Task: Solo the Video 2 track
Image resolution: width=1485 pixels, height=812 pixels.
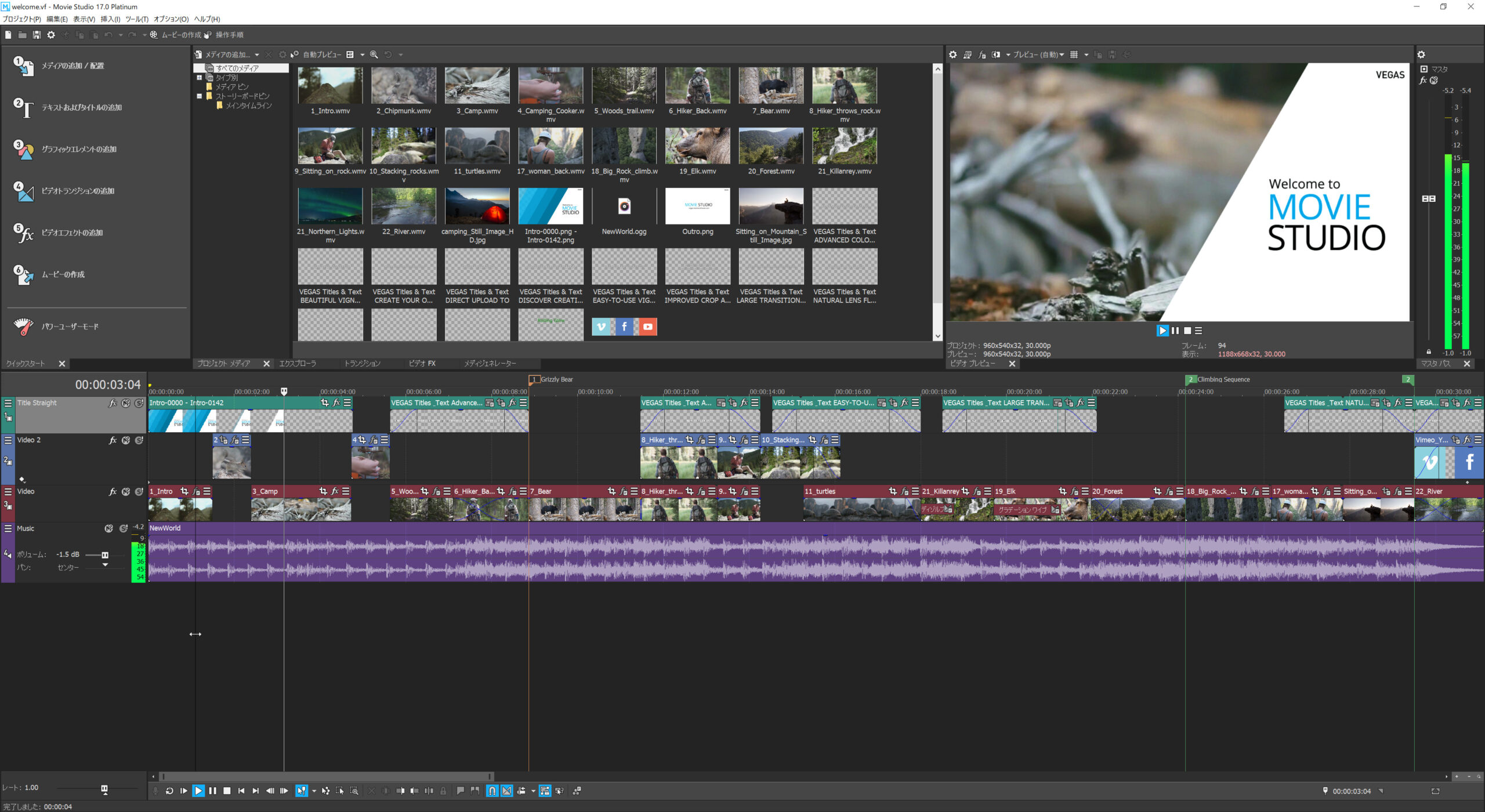Action: [139, 440]
